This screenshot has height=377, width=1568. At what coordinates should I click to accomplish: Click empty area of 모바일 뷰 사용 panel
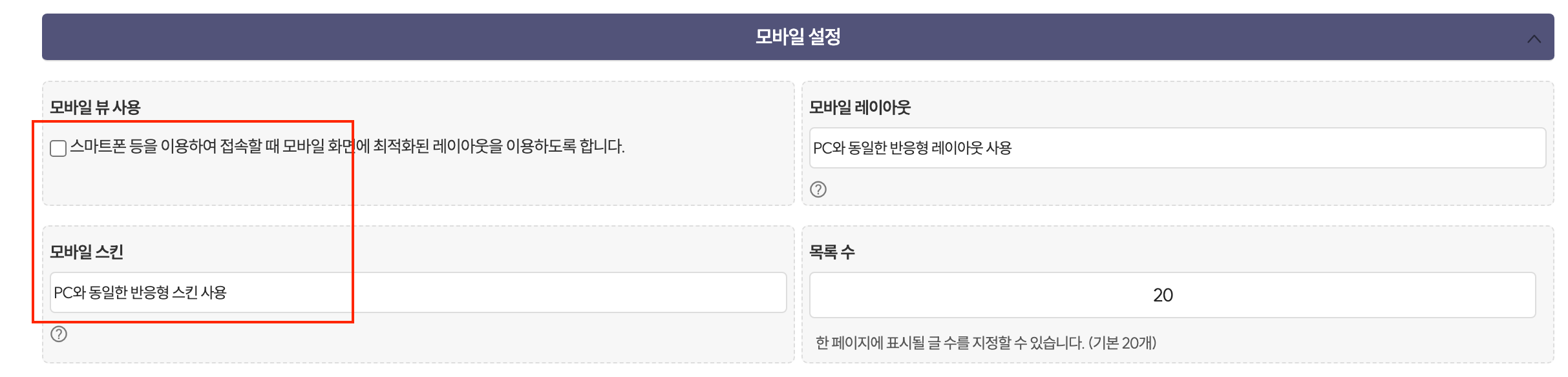[517, 181]
